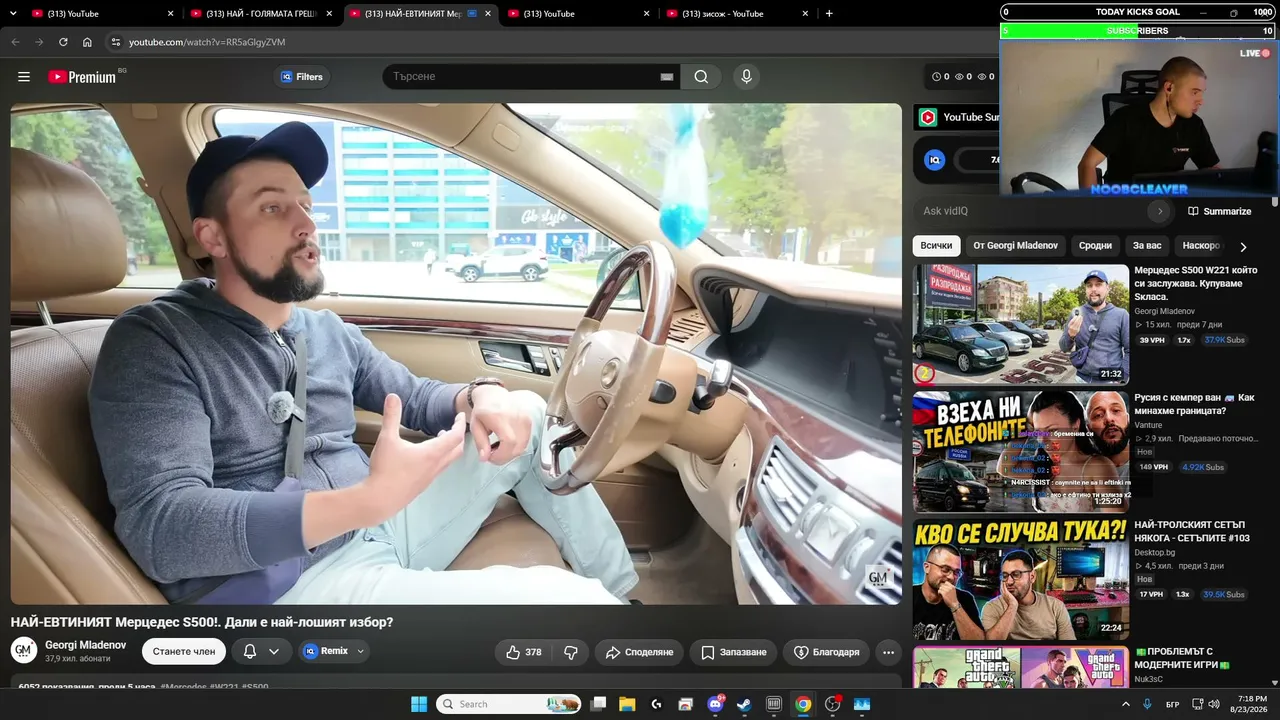
Task: Open 'Русия с кемпер ван' video thumbnail
Action: 1021,451
